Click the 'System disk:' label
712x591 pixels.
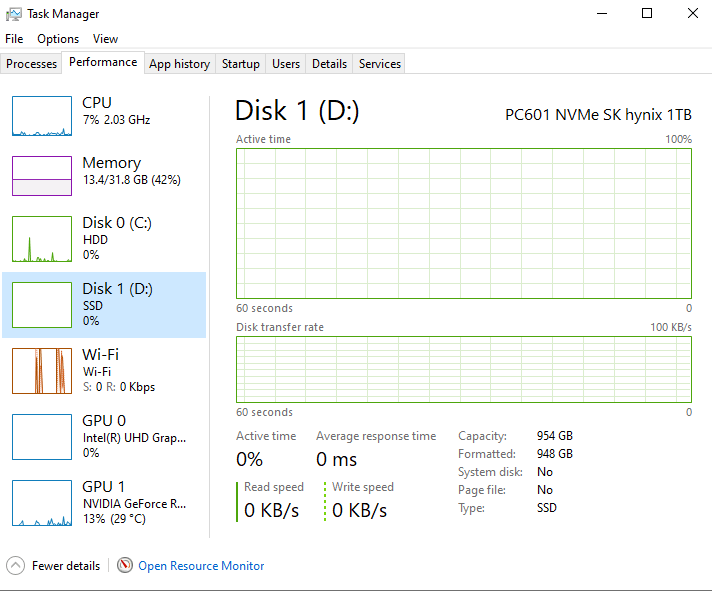490,472
